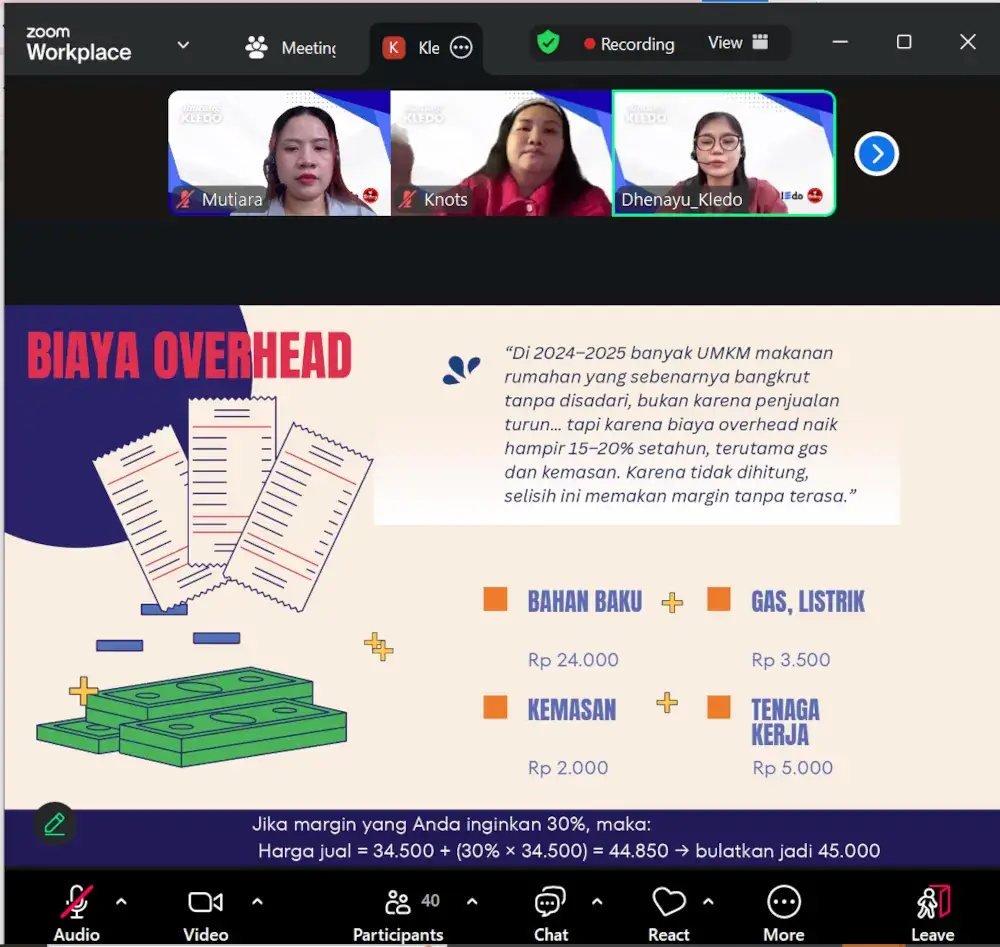Switch to the Meeting tab
The image size is (1000, 947).
292,48
